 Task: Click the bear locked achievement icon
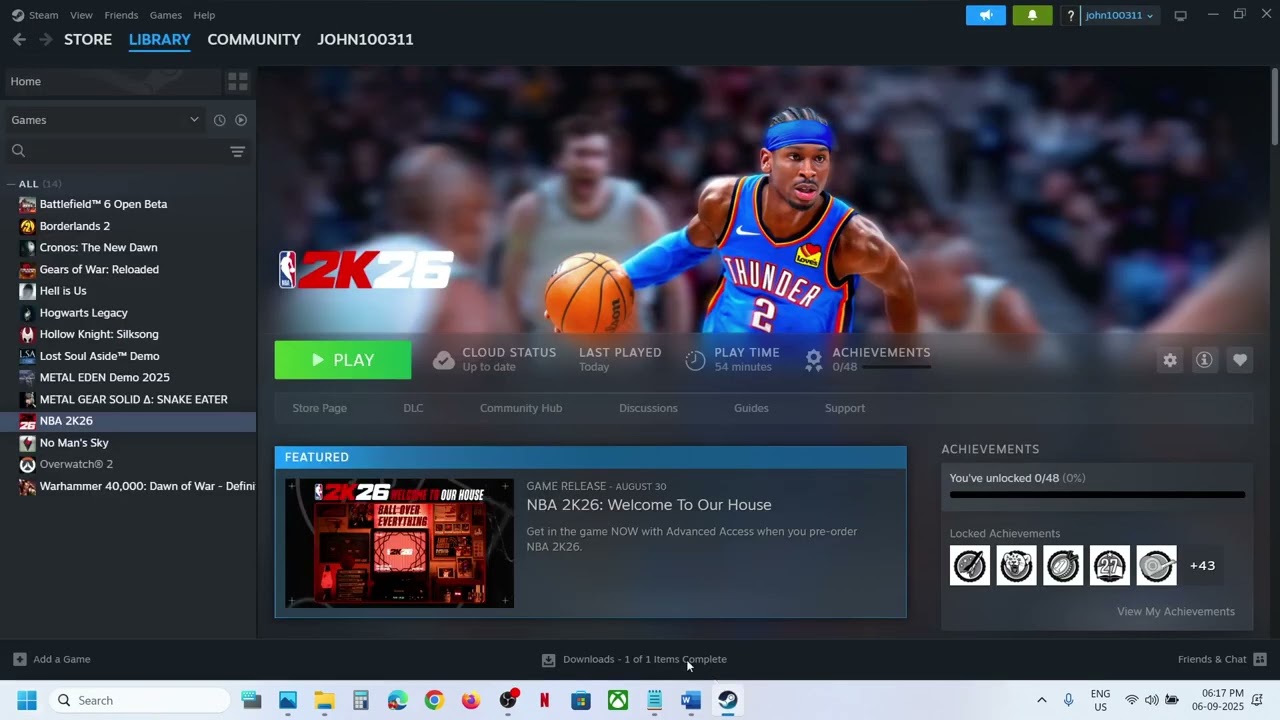click(x=1016, y=566)
